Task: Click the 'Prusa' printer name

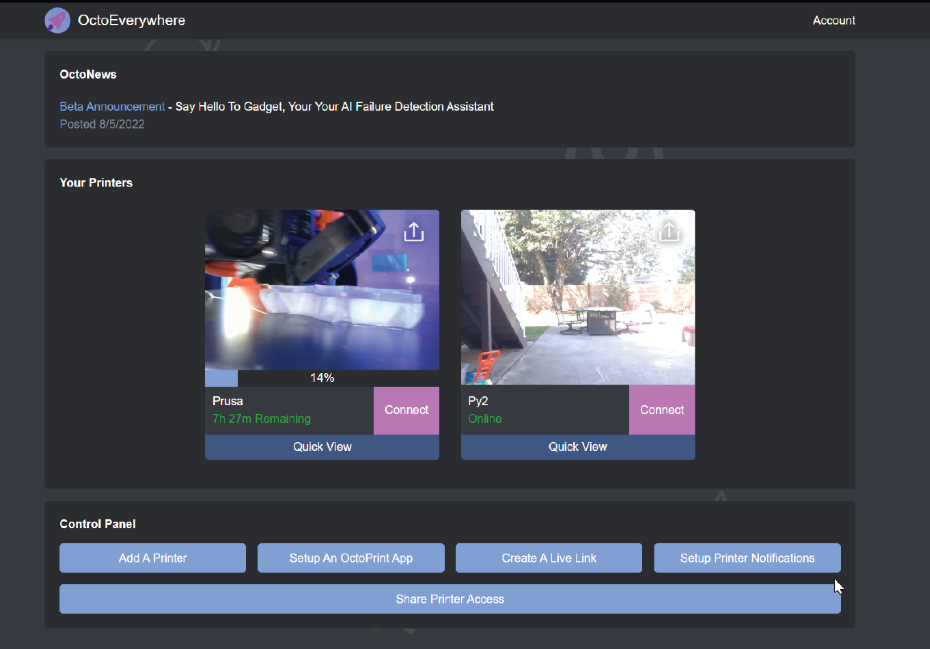Action: point(228,401)
